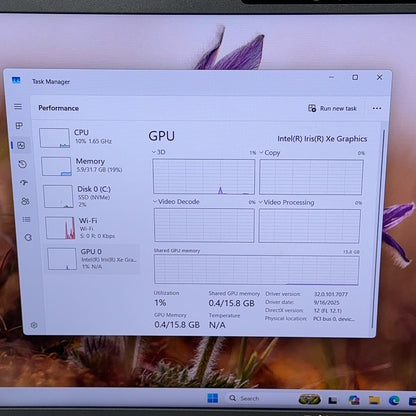Screen dimensions: 416x416
Task: Click the Intel(R) Iris(R) Xe Graphics heading
Action: [x=322, y=139]
